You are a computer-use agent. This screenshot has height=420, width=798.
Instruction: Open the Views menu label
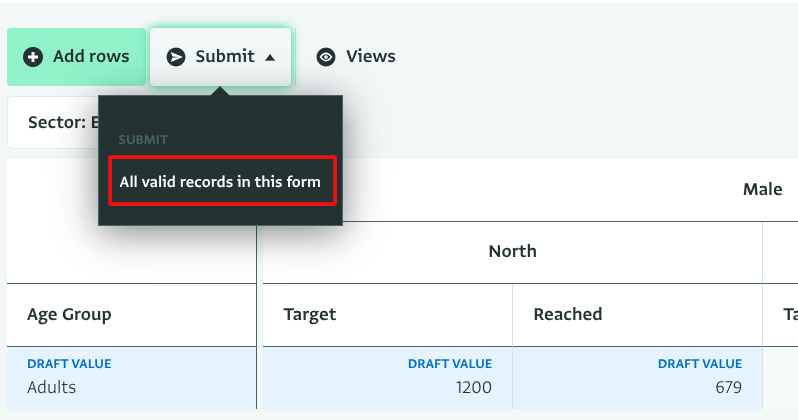click(x=370, y=56)
